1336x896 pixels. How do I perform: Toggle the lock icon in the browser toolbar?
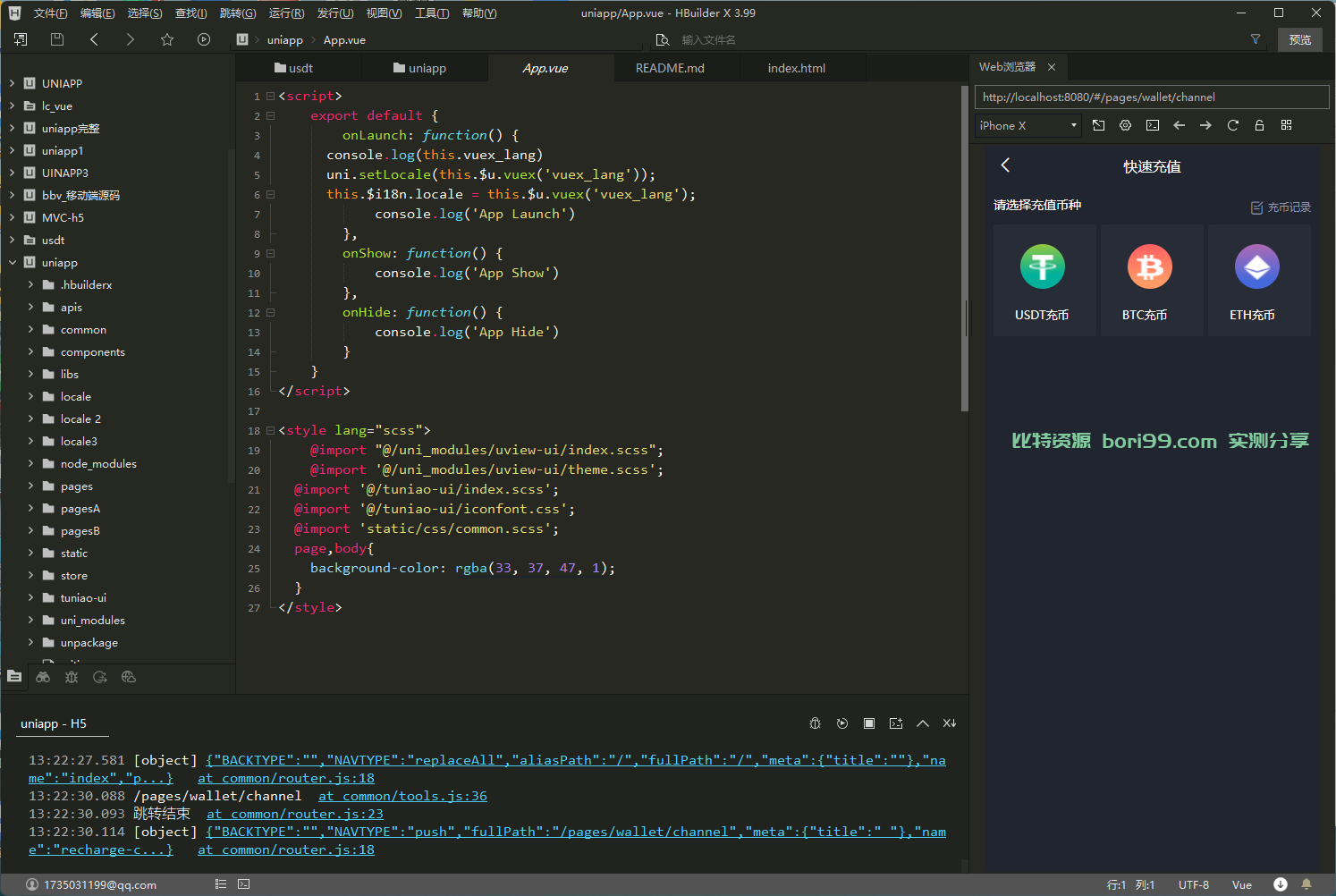point(1260,125)
